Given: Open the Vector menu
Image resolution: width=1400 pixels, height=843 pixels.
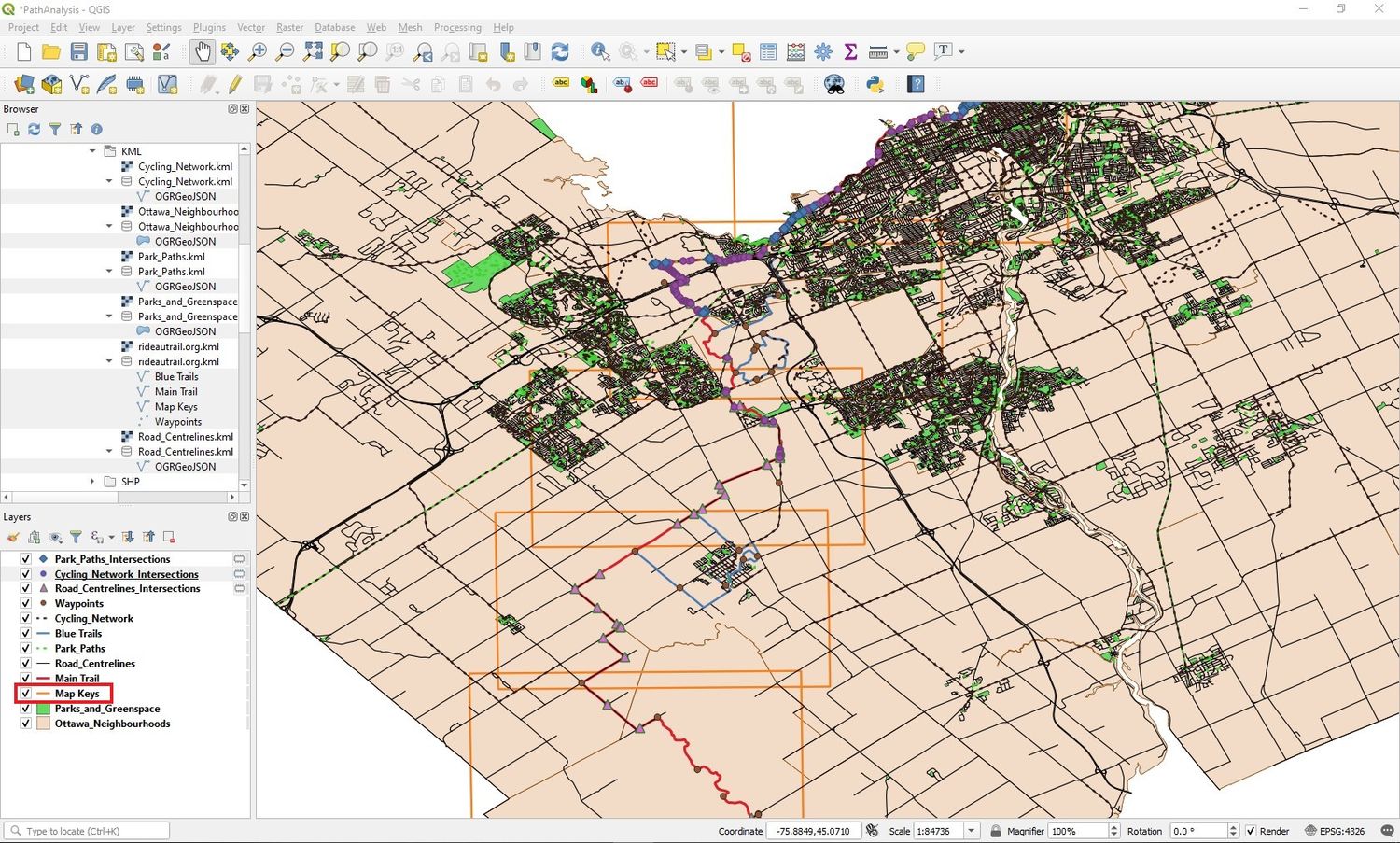Looking at the screenshot, I should [250, 27].
